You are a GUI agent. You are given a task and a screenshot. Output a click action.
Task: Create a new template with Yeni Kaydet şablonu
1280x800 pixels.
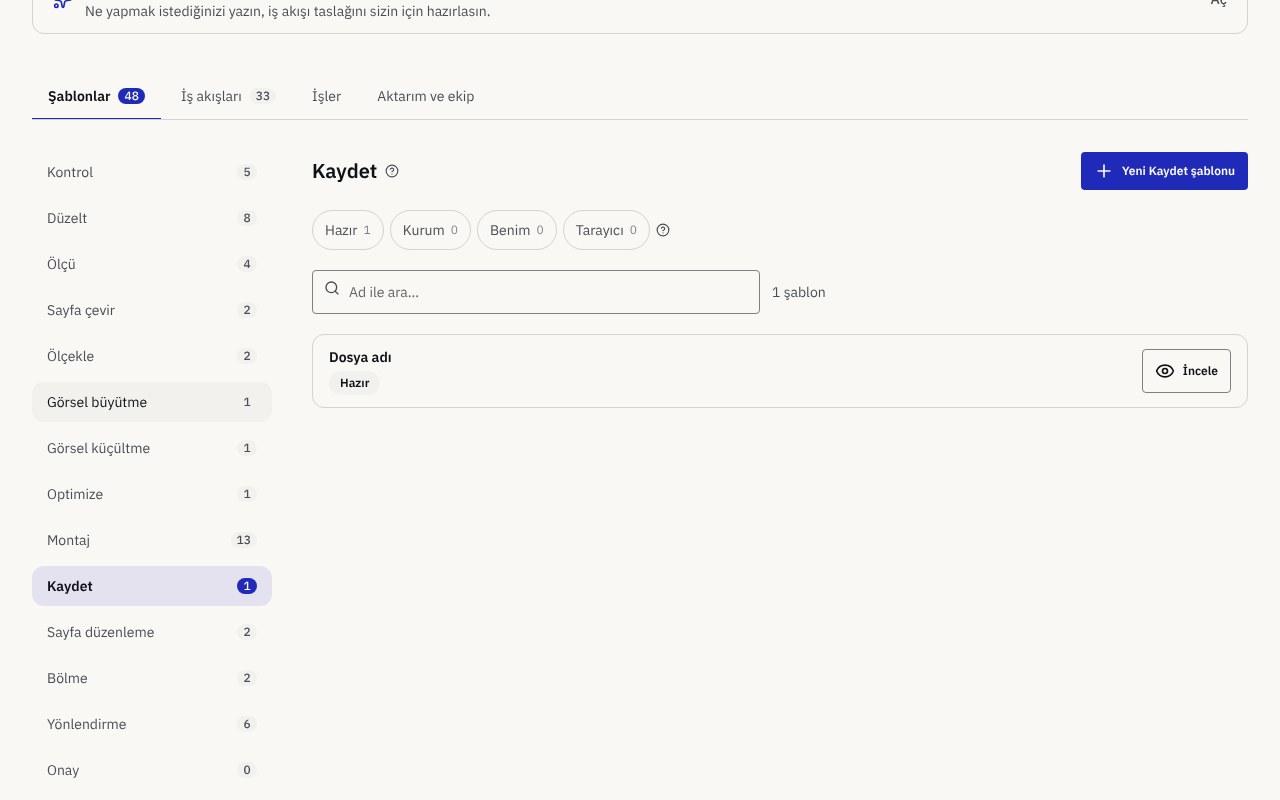[x=1164, y=171]
